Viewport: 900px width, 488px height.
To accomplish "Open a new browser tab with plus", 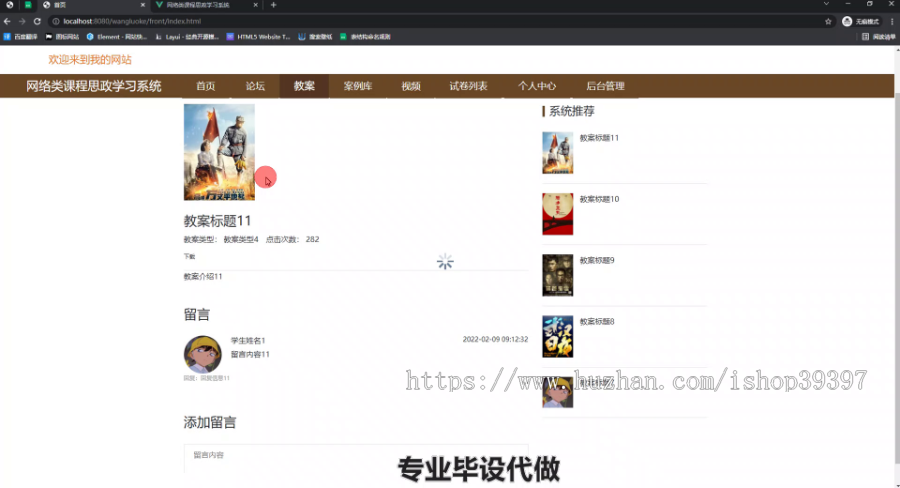I will (x=273, y=5).
